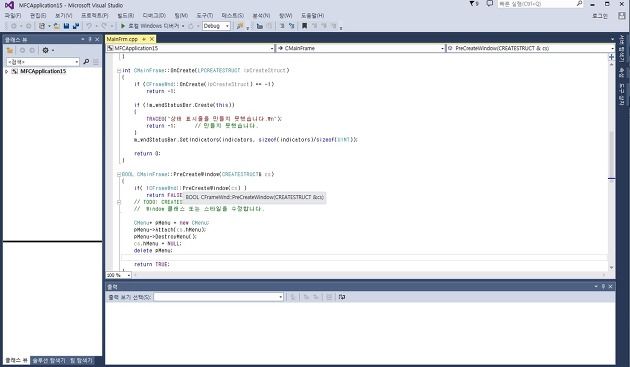Click clear all icon in Output toolbar
Viewport: 630px width, 367px height.
point(329,297)
